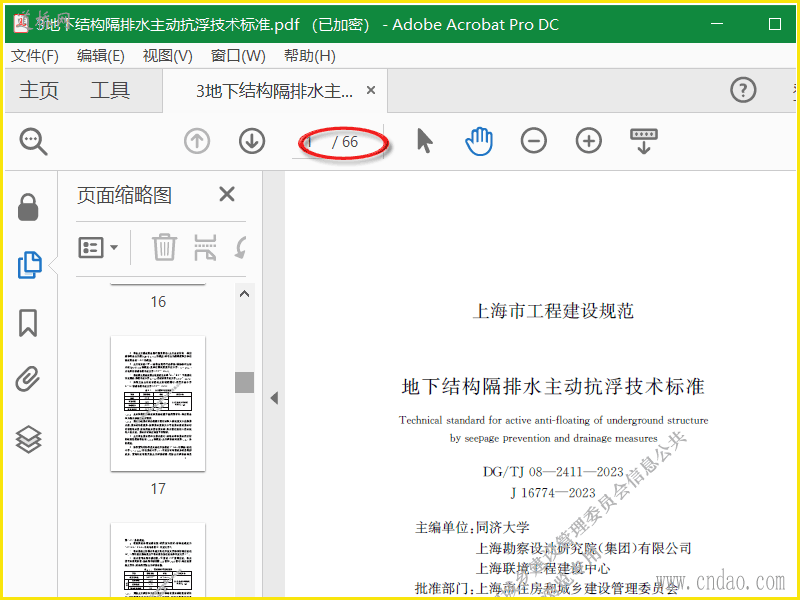Image resolution: width=800 pixels, height=600 pixels.
Task: Choose the selection arrow tool
Action: click(424, 141)
